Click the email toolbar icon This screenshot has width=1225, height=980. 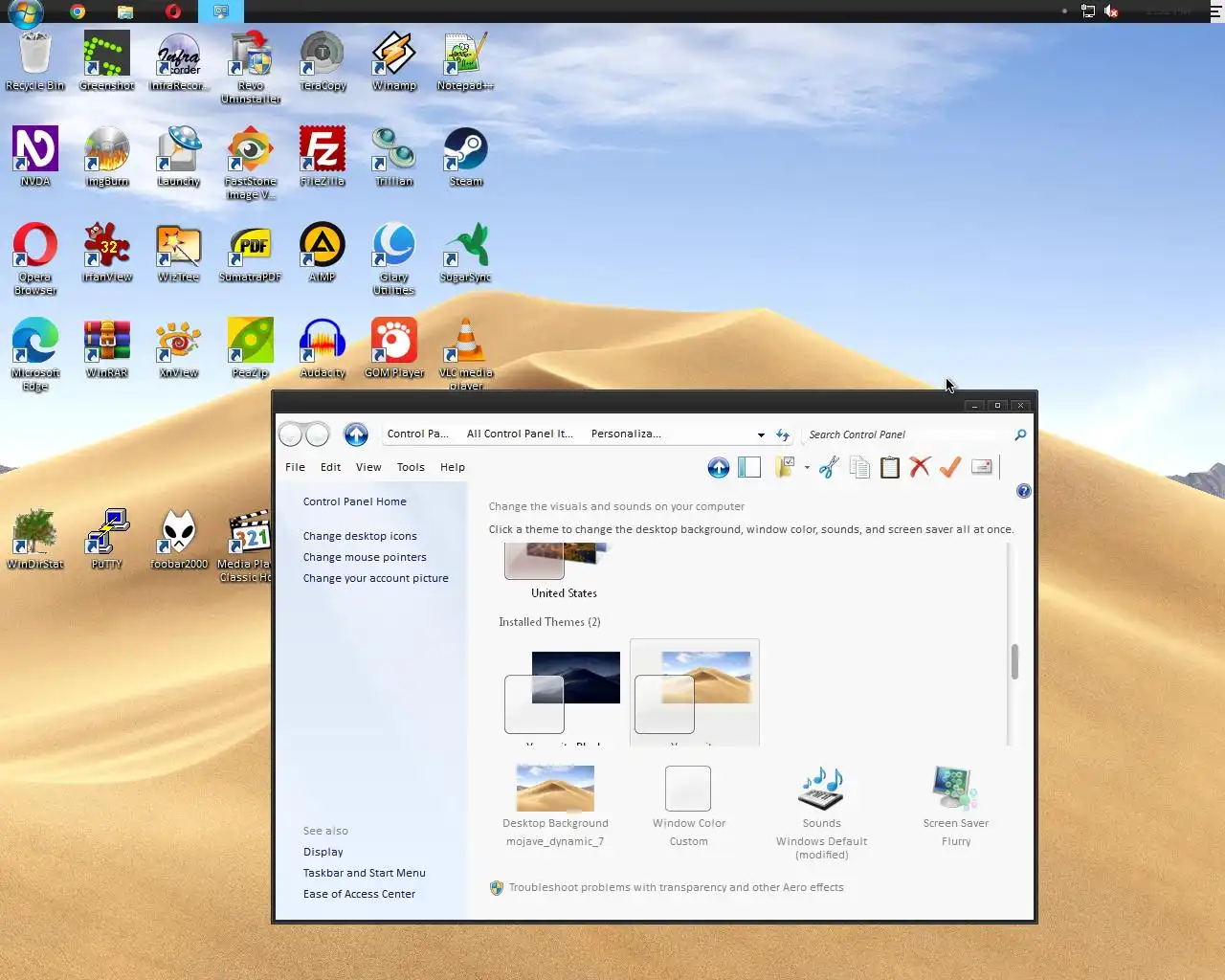pos(981,467)
